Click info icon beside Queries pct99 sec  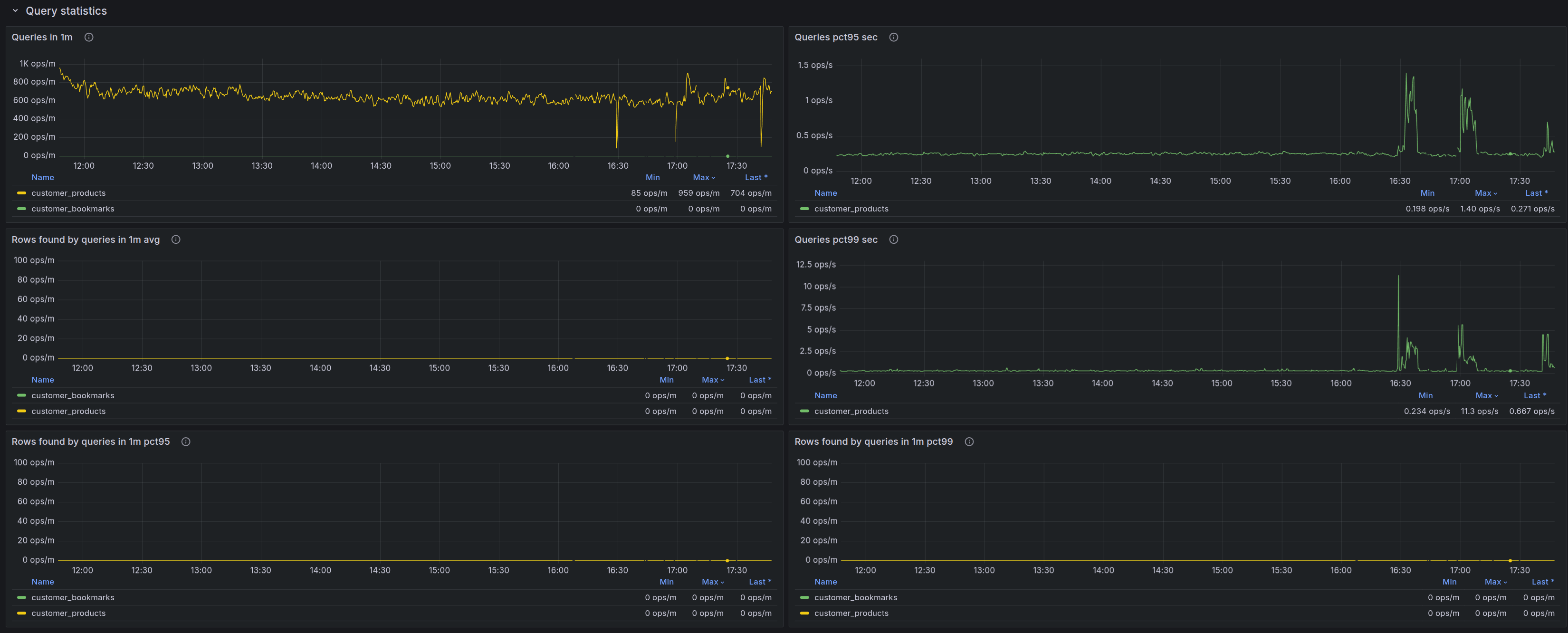(894, 239)
